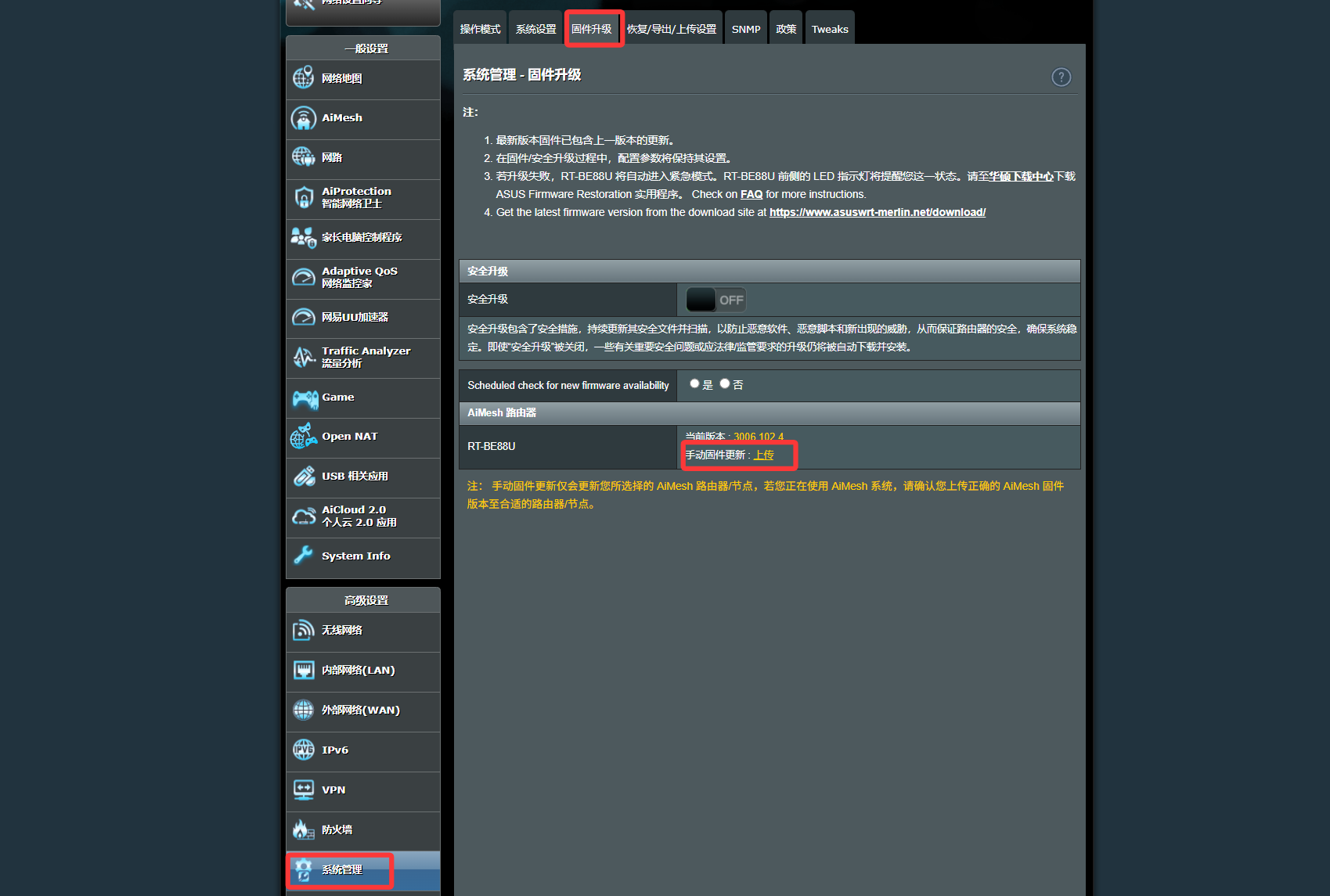Open the IPv6 icon

304,750
